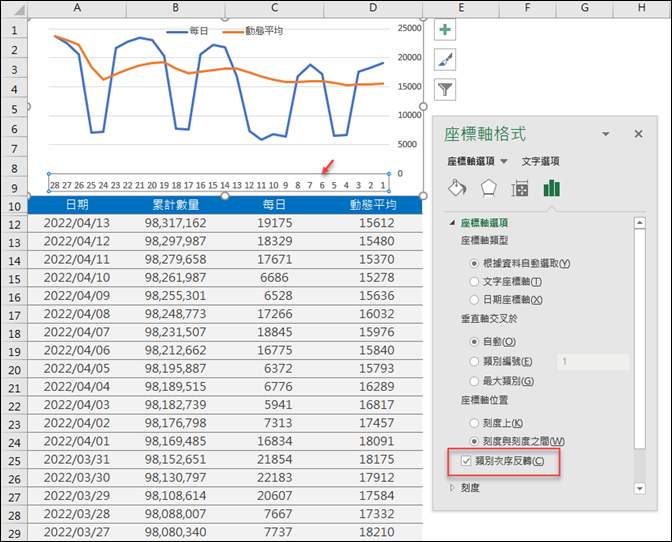
Task: Click cell 2022/04/01
Action: (77, 441)
